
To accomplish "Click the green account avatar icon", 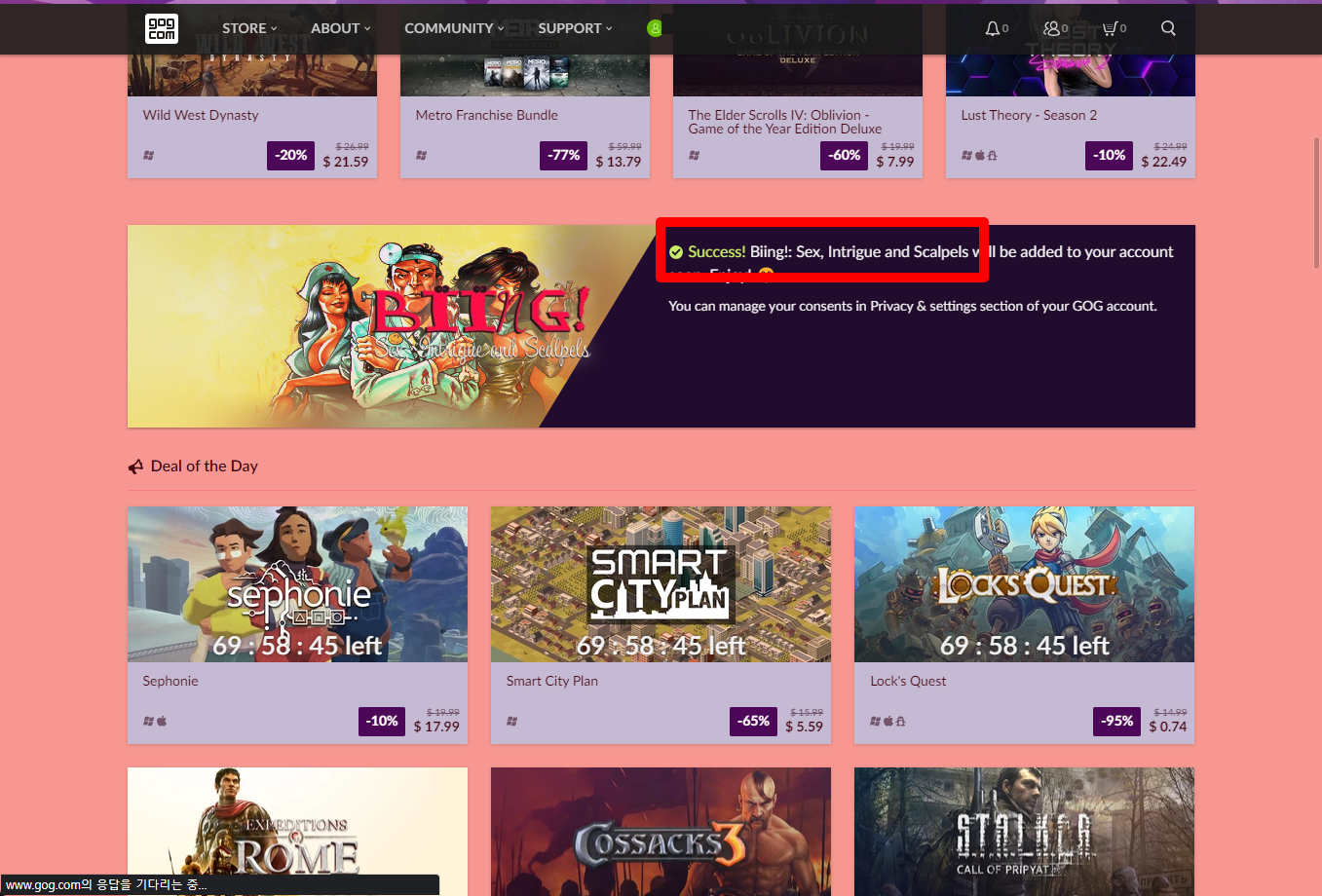I will (x=655, y=28).
